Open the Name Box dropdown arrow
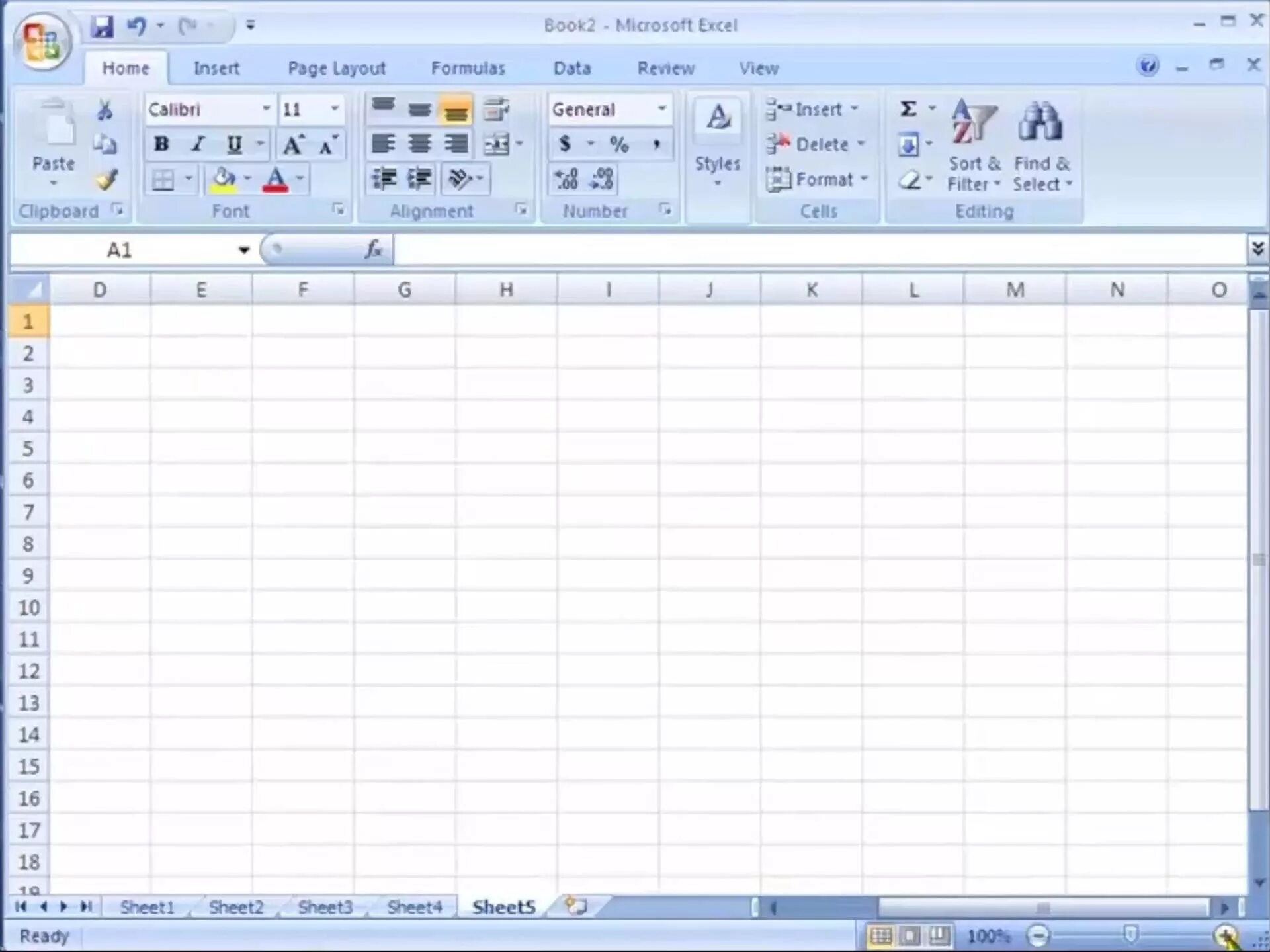This screenshot has height=952, width=1270. [244, 250]
